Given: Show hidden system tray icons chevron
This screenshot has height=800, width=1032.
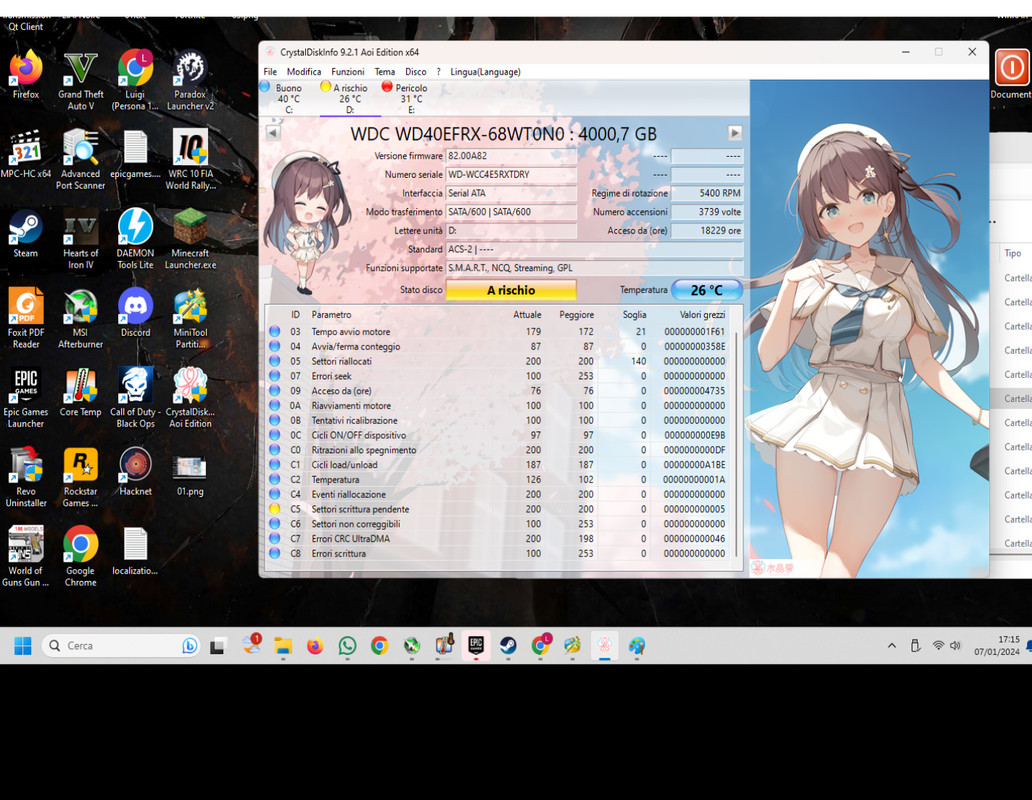Looking at the screenshot, I should (x=892, y=646).
